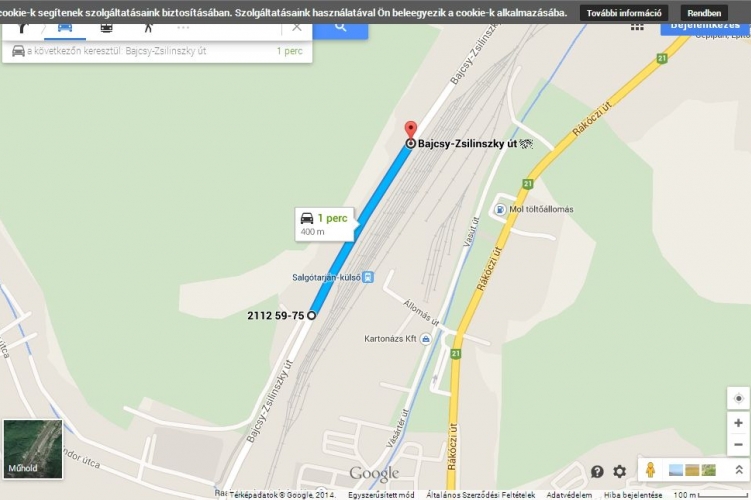
Task: Open the Google apps grid icon
Action: (637, 27)
